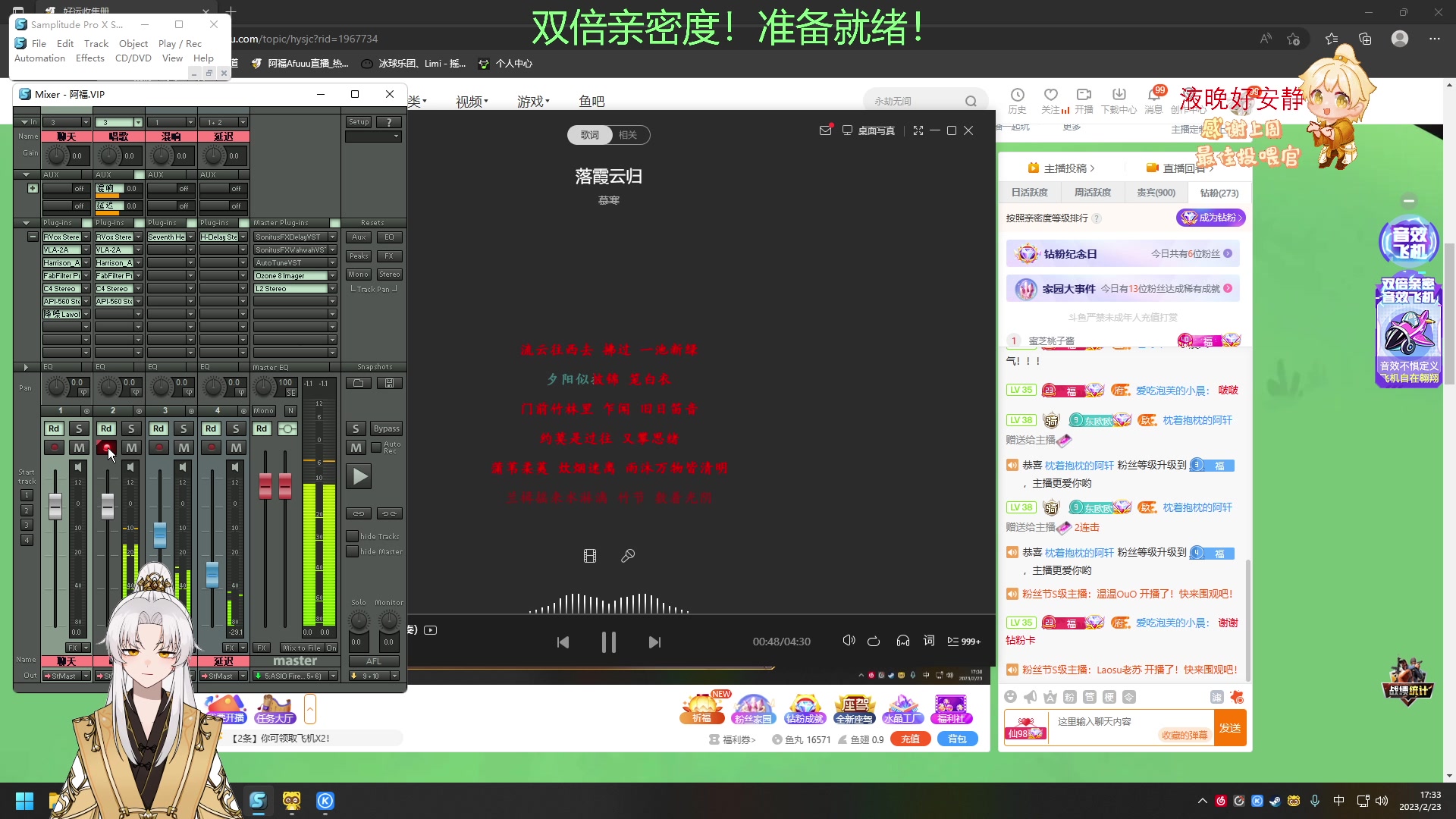The width and height of the screenshot is (1456, 819).
Task: Tick the hide Master checkbox
Action: (352, 551)
